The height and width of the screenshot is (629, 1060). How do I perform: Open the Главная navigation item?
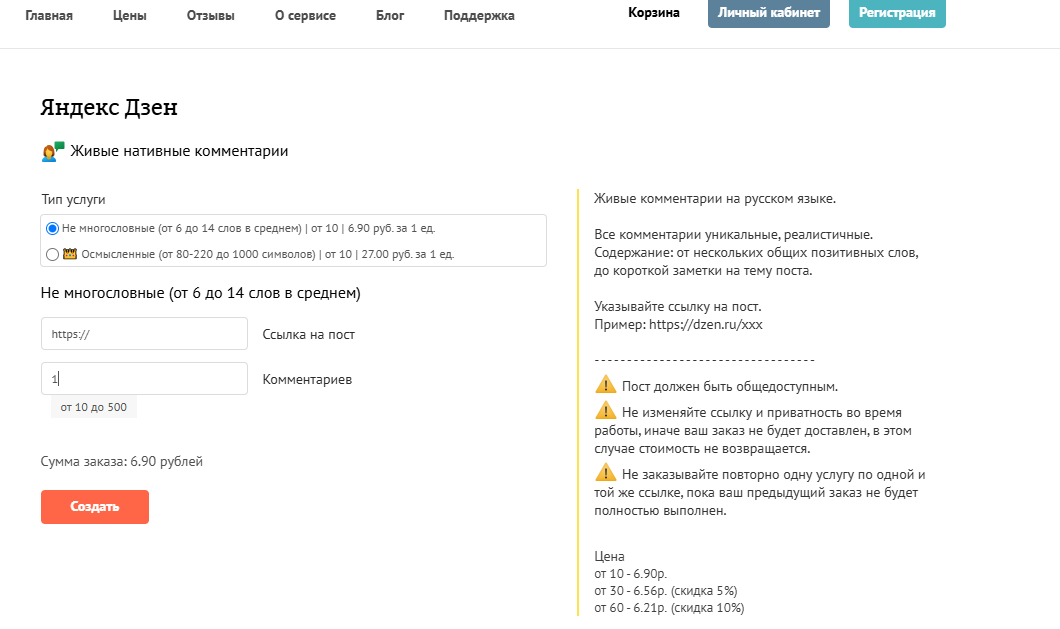tap(49, 16)
